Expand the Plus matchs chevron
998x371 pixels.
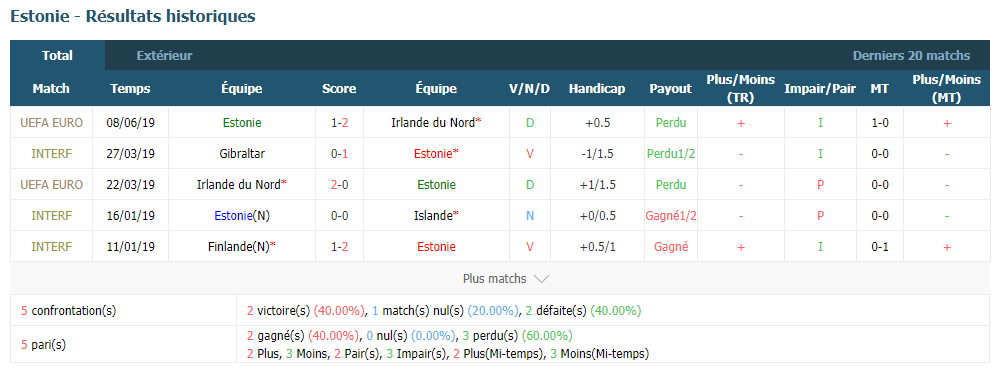pyautogui.click(x=541, y=279)
